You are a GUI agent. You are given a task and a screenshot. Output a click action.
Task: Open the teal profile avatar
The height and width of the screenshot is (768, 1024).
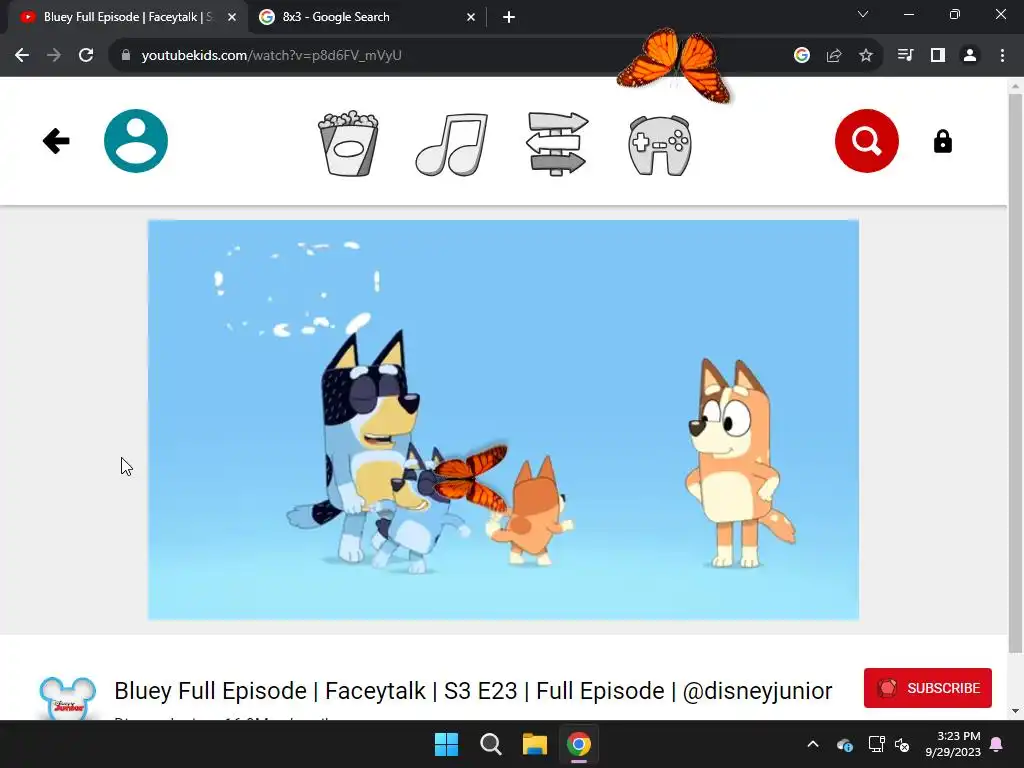[136, 141]
